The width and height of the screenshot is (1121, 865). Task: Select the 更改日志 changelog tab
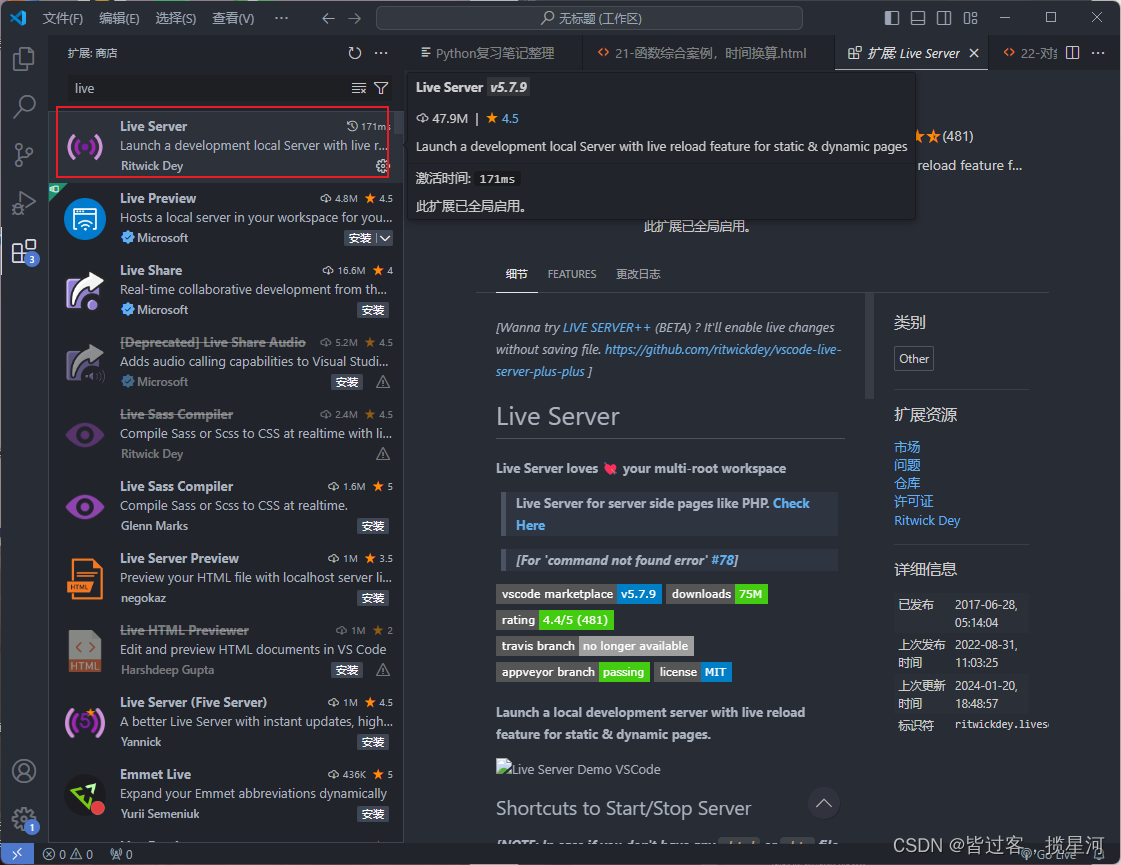(x=638, y=275)
